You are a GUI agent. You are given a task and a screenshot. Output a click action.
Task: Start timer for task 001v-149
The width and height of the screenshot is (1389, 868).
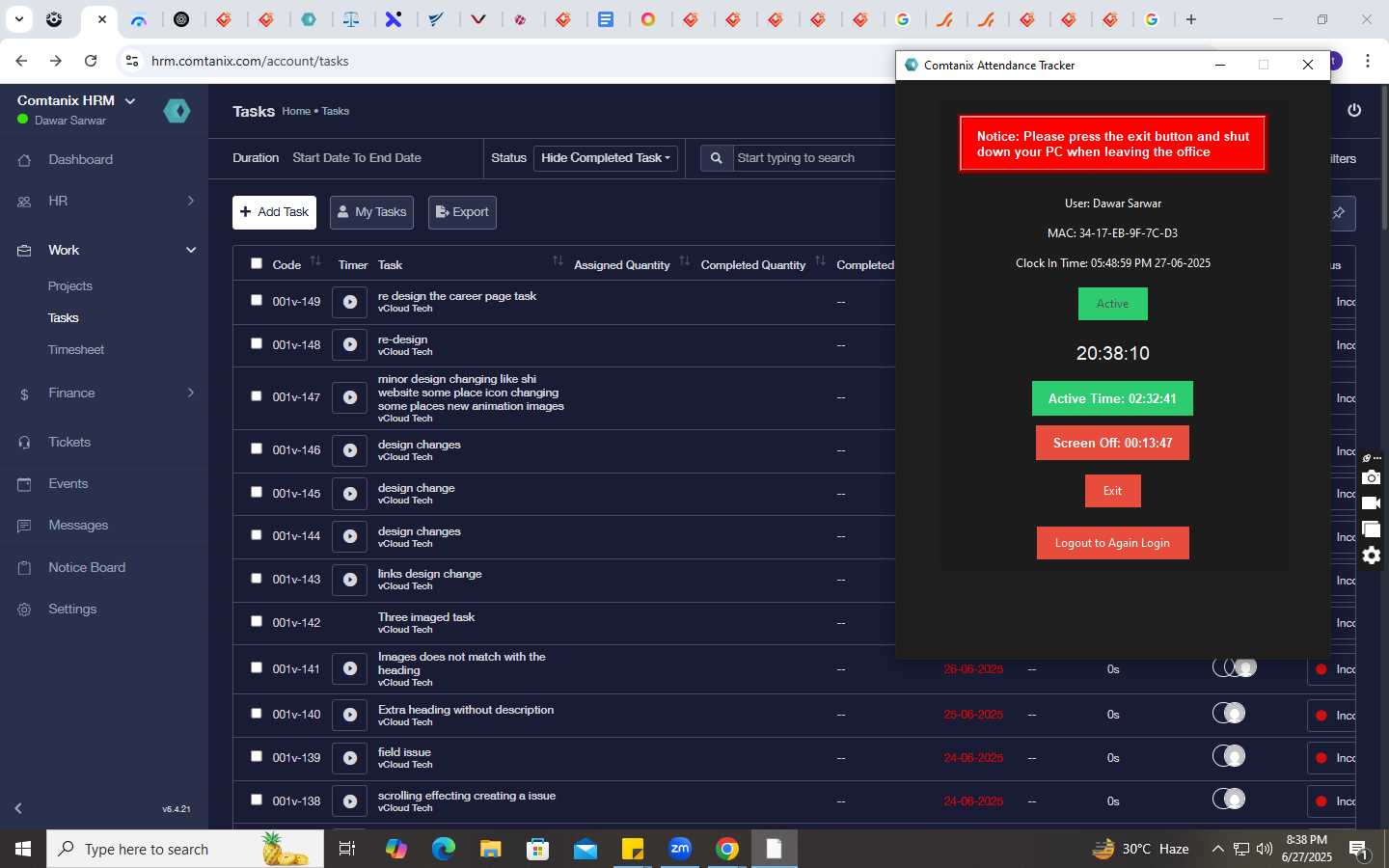click(x=349, y=302)
